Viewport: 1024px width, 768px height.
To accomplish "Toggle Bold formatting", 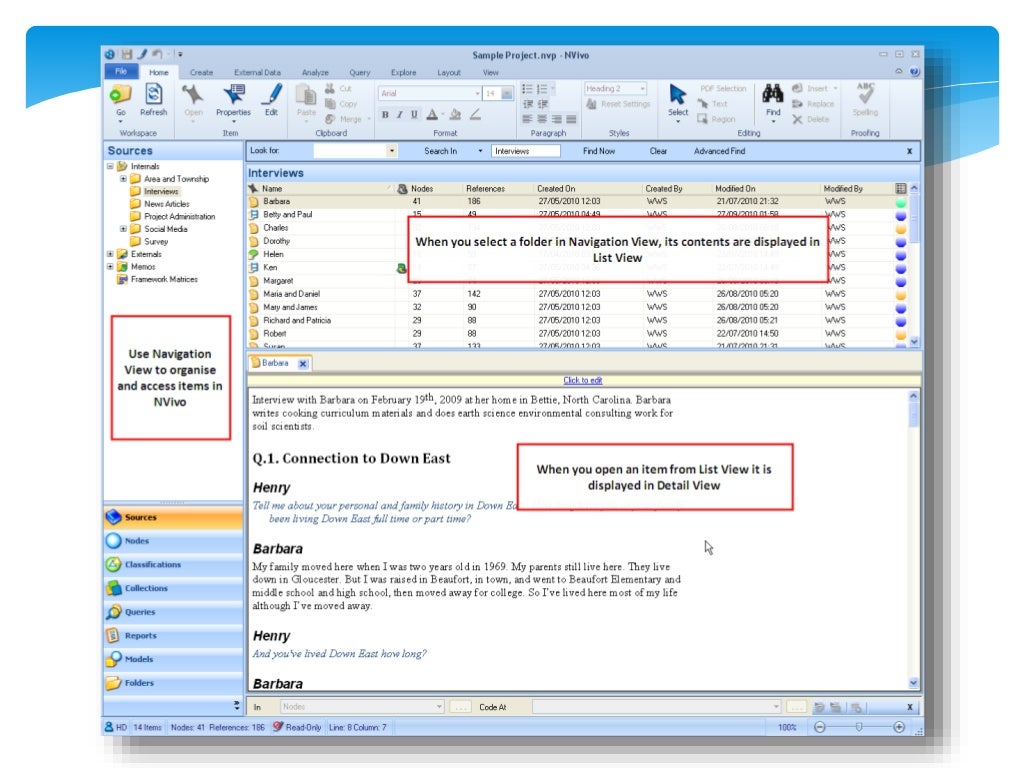I will 385,115.
